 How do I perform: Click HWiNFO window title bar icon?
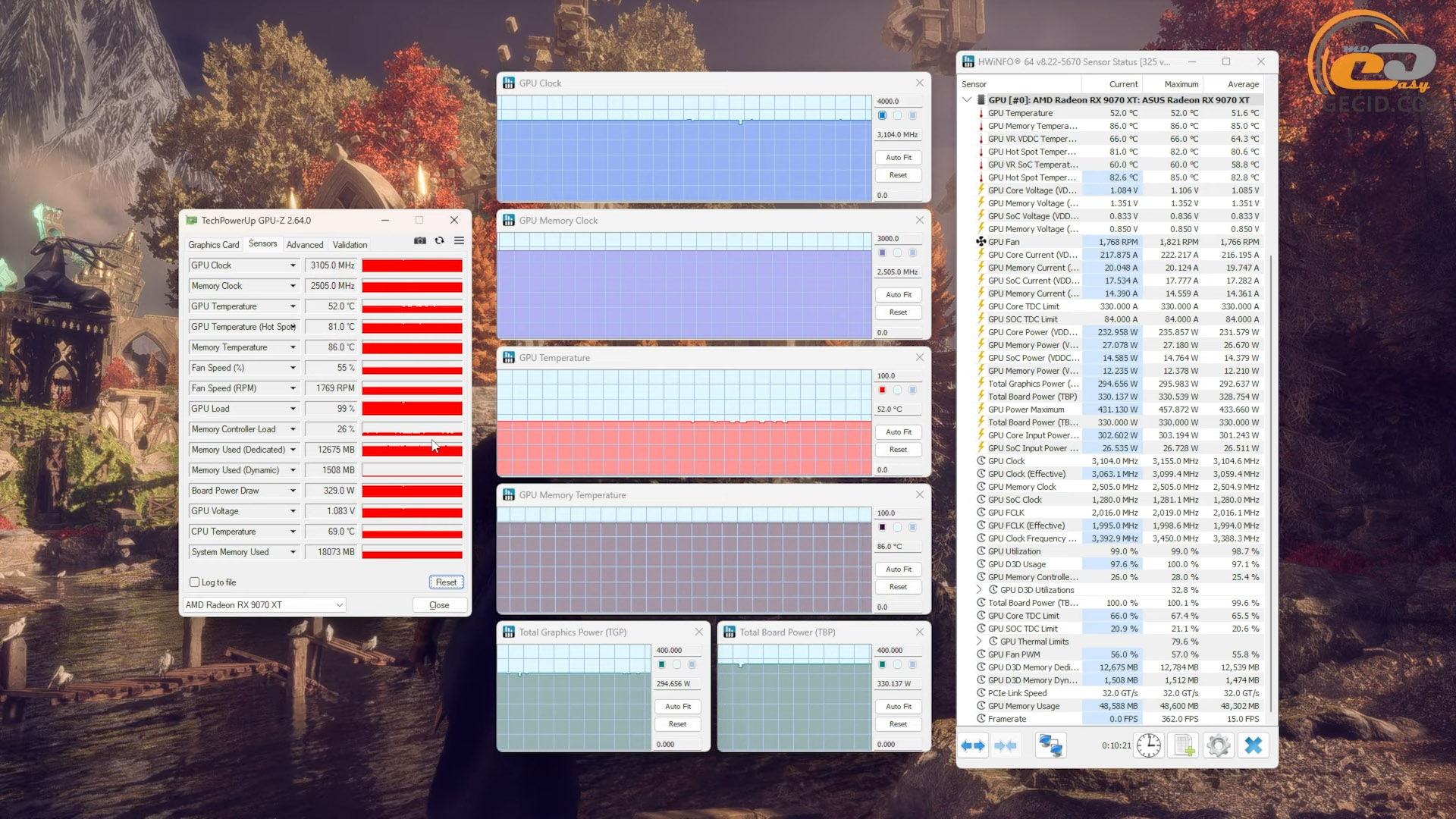coord(968,62)
